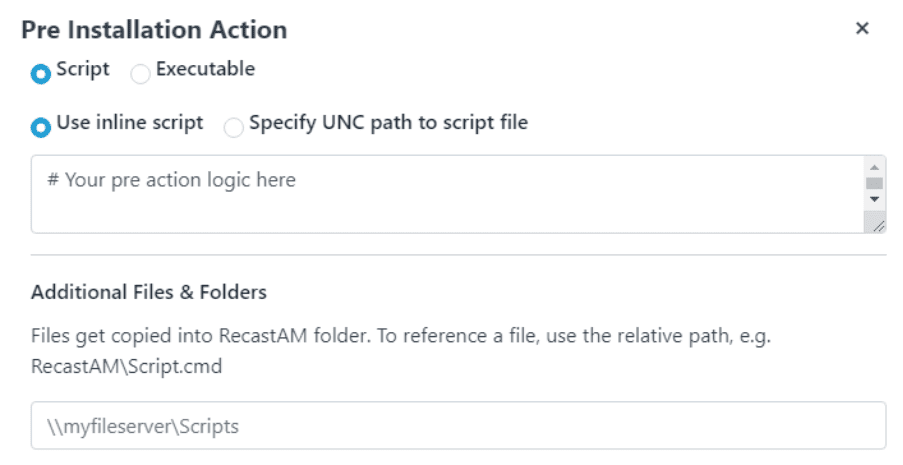This screenshot has height=465, width=903.
Task: Click the "Use inline script" label text
Action: [x=130, y=123]
